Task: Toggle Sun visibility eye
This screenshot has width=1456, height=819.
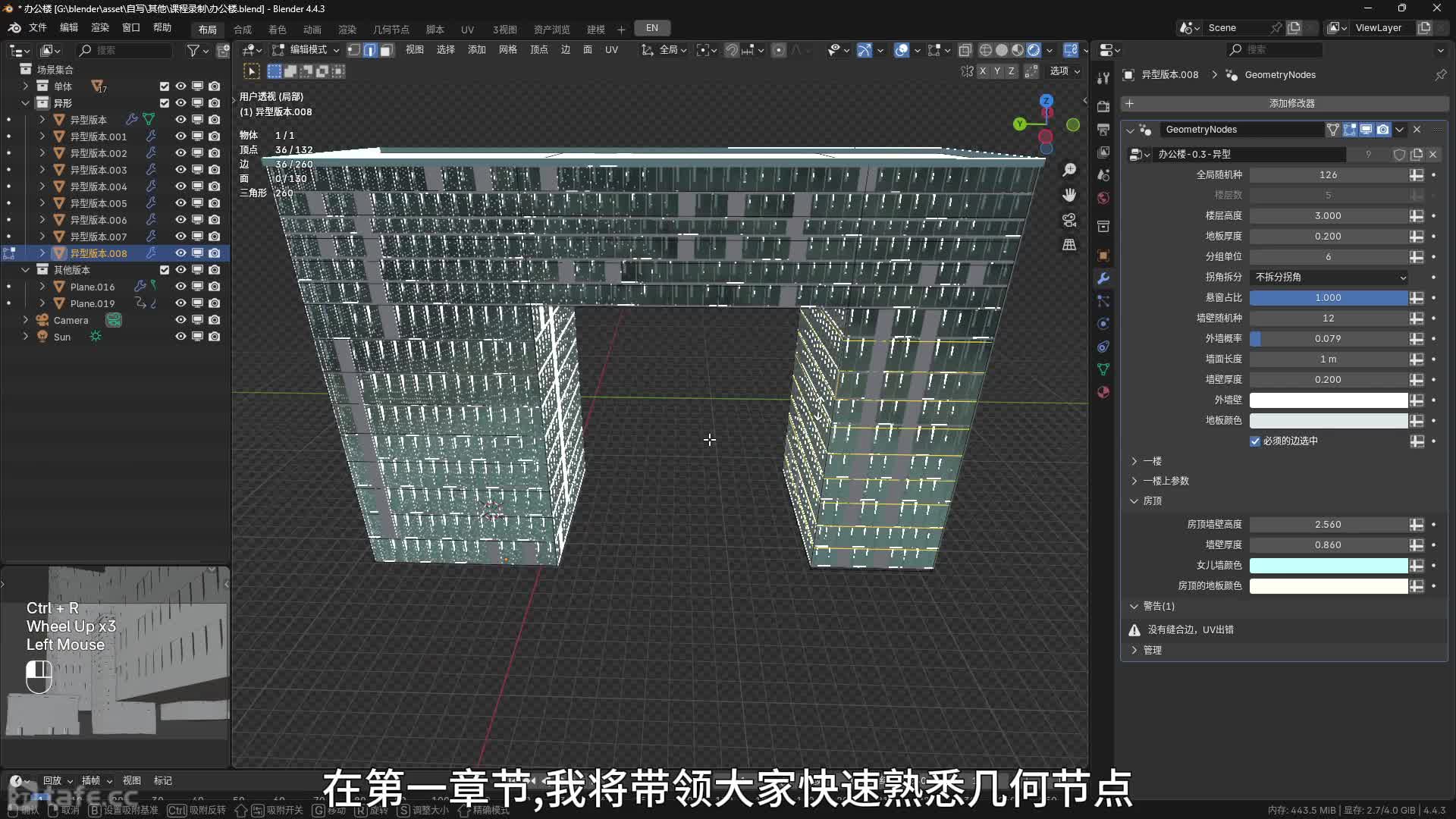Action: (180, 337)
